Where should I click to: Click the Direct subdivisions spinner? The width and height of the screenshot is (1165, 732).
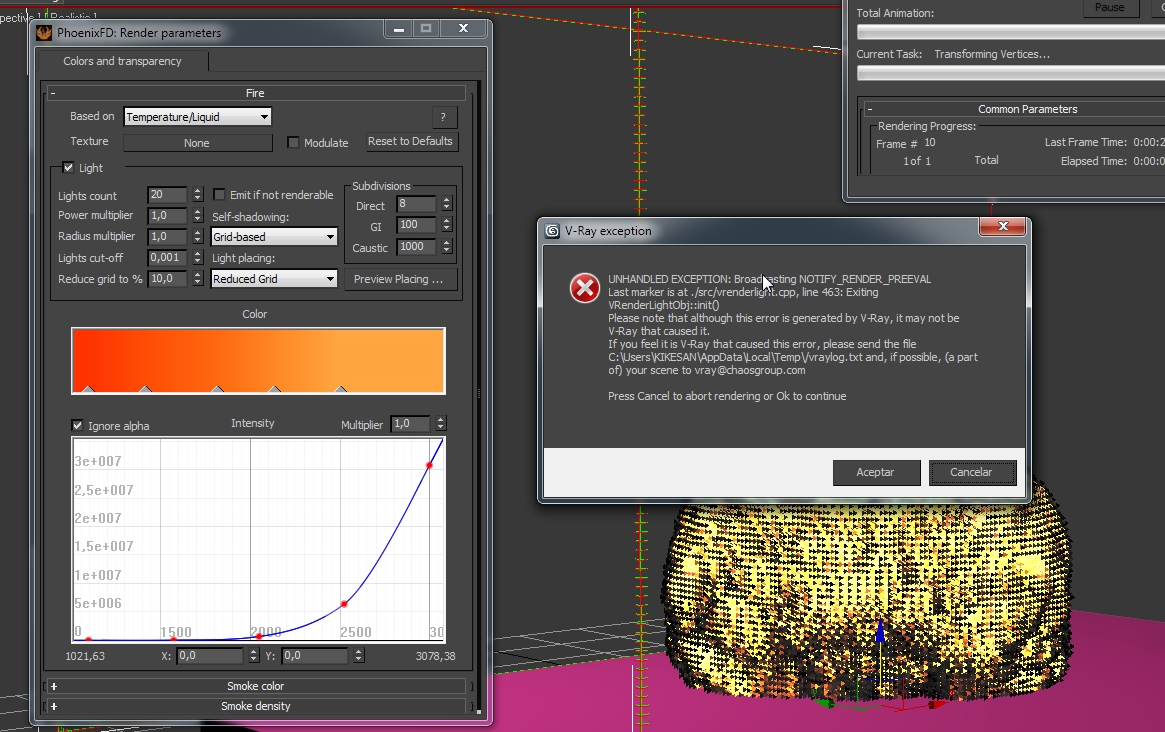click(447, 204)
